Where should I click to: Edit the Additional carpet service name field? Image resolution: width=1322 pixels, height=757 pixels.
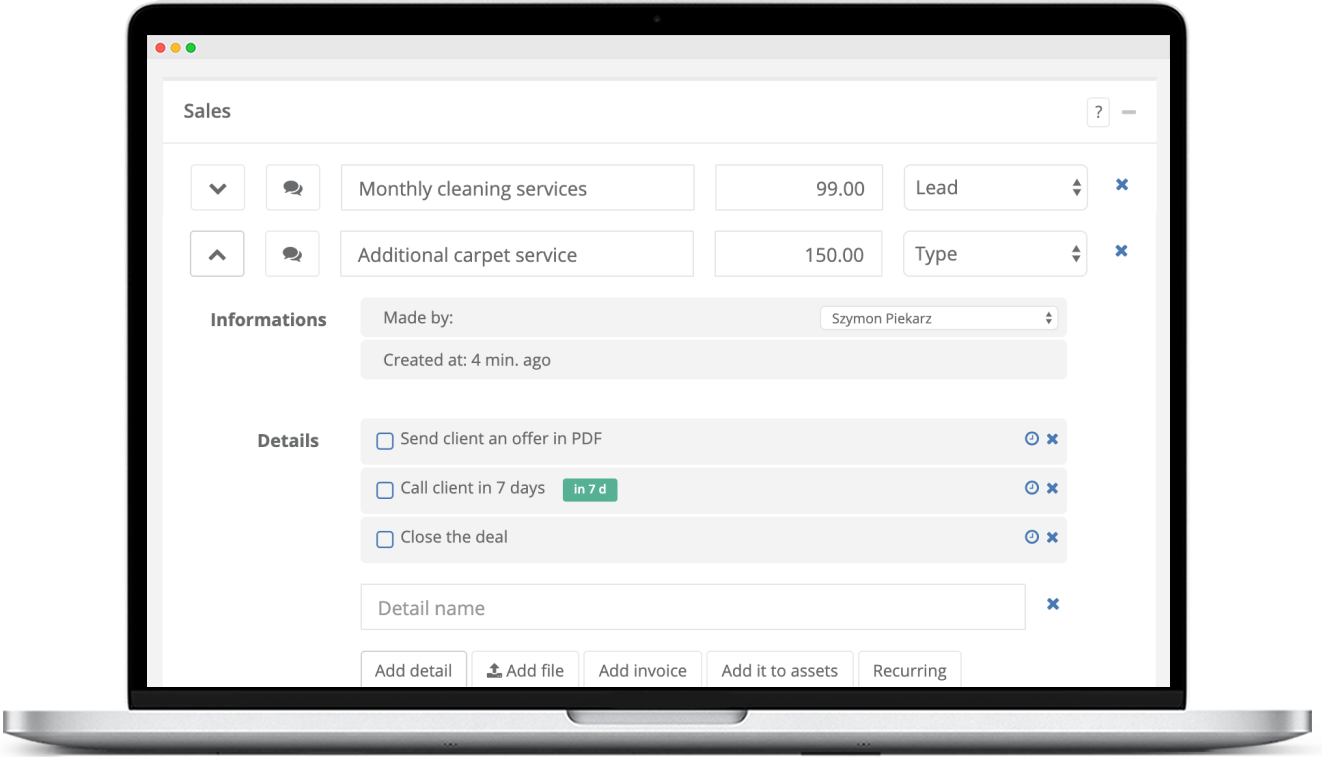click(517, 254)
